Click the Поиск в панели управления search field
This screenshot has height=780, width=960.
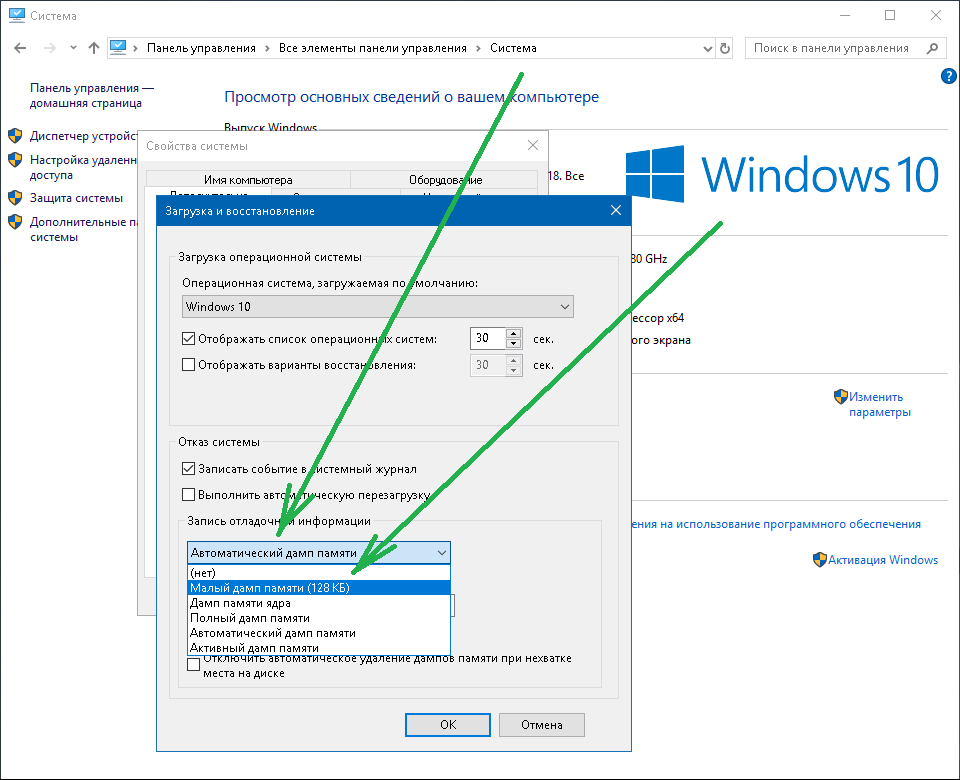pos(835,48)
